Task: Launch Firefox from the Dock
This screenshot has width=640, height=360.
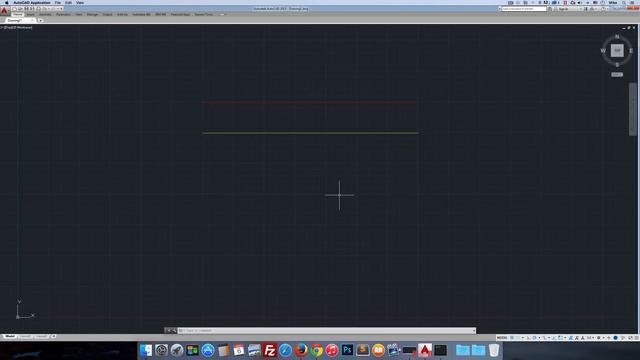Action: pos(301,350)
